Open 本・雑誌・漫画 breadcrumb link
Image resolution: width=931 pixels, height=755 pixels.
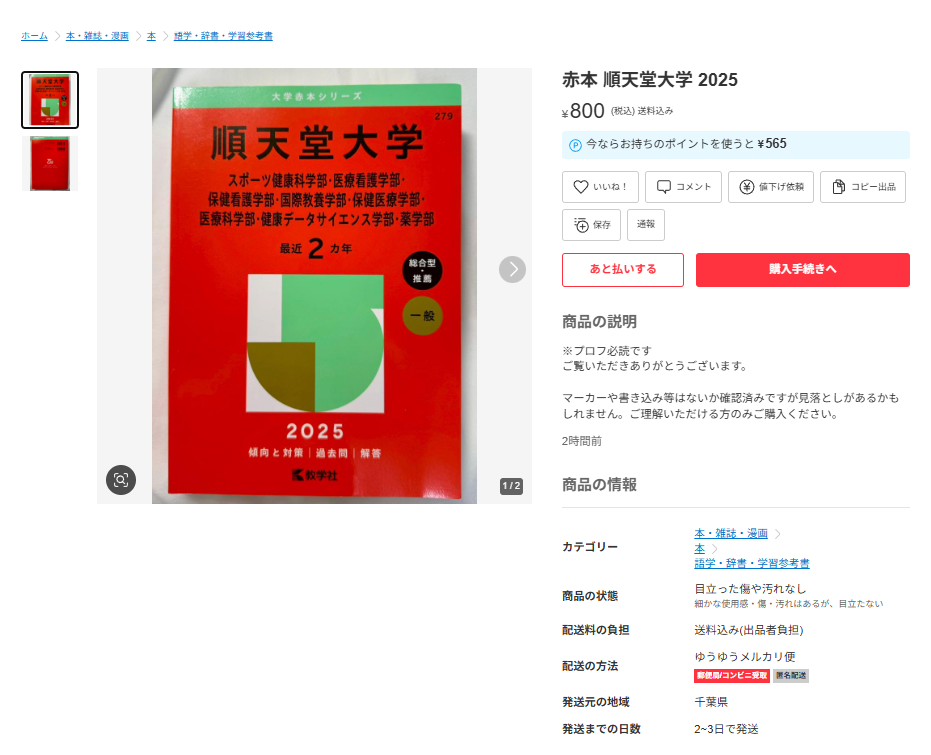click(x=97, y=36)
